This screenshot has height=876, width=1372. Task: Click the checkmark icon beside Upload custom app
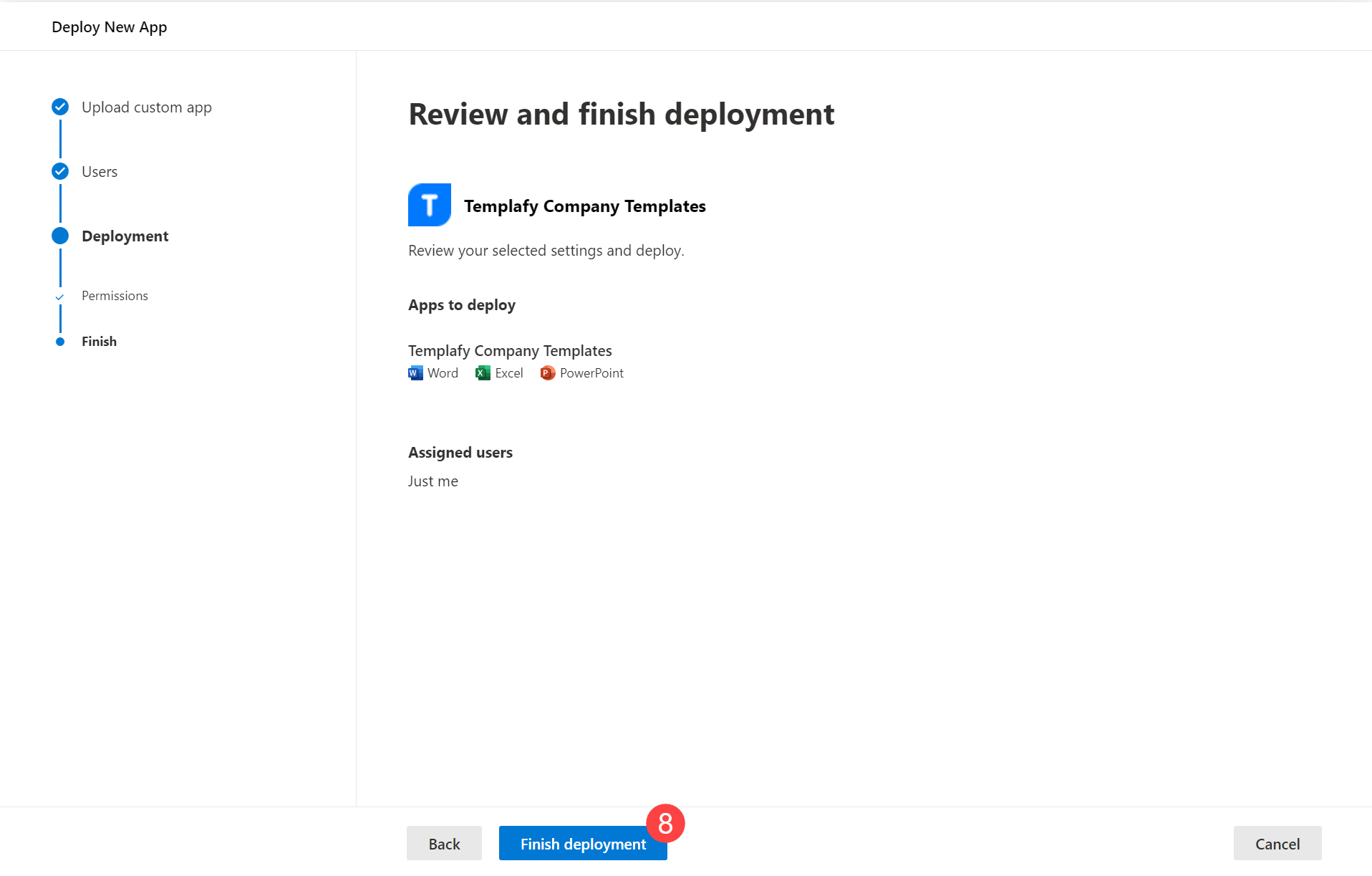60,107
